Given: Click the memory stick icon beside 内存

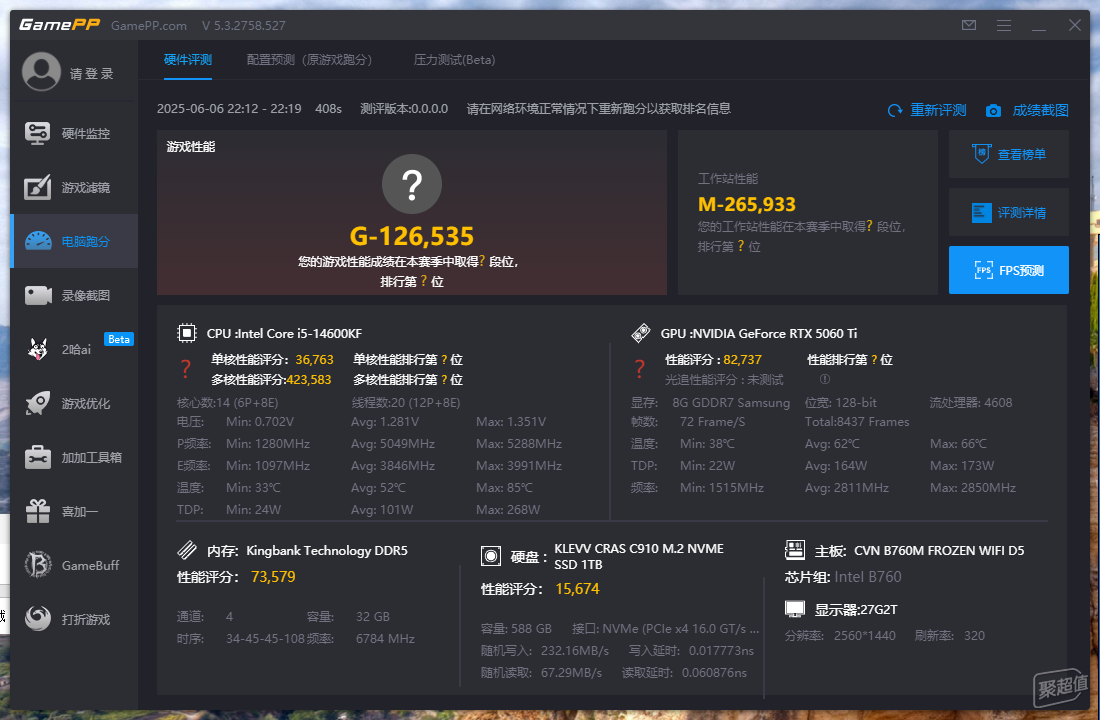Looking at the screenshot, I should tap(187, 550).
